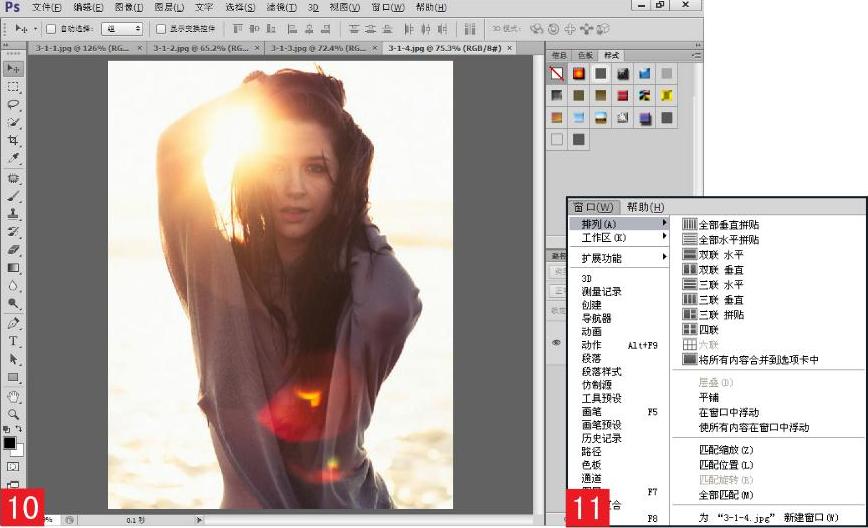This screenshot has height=528, width=868.
Task: Open the 视图(V) menu
Action: [344, 7]
